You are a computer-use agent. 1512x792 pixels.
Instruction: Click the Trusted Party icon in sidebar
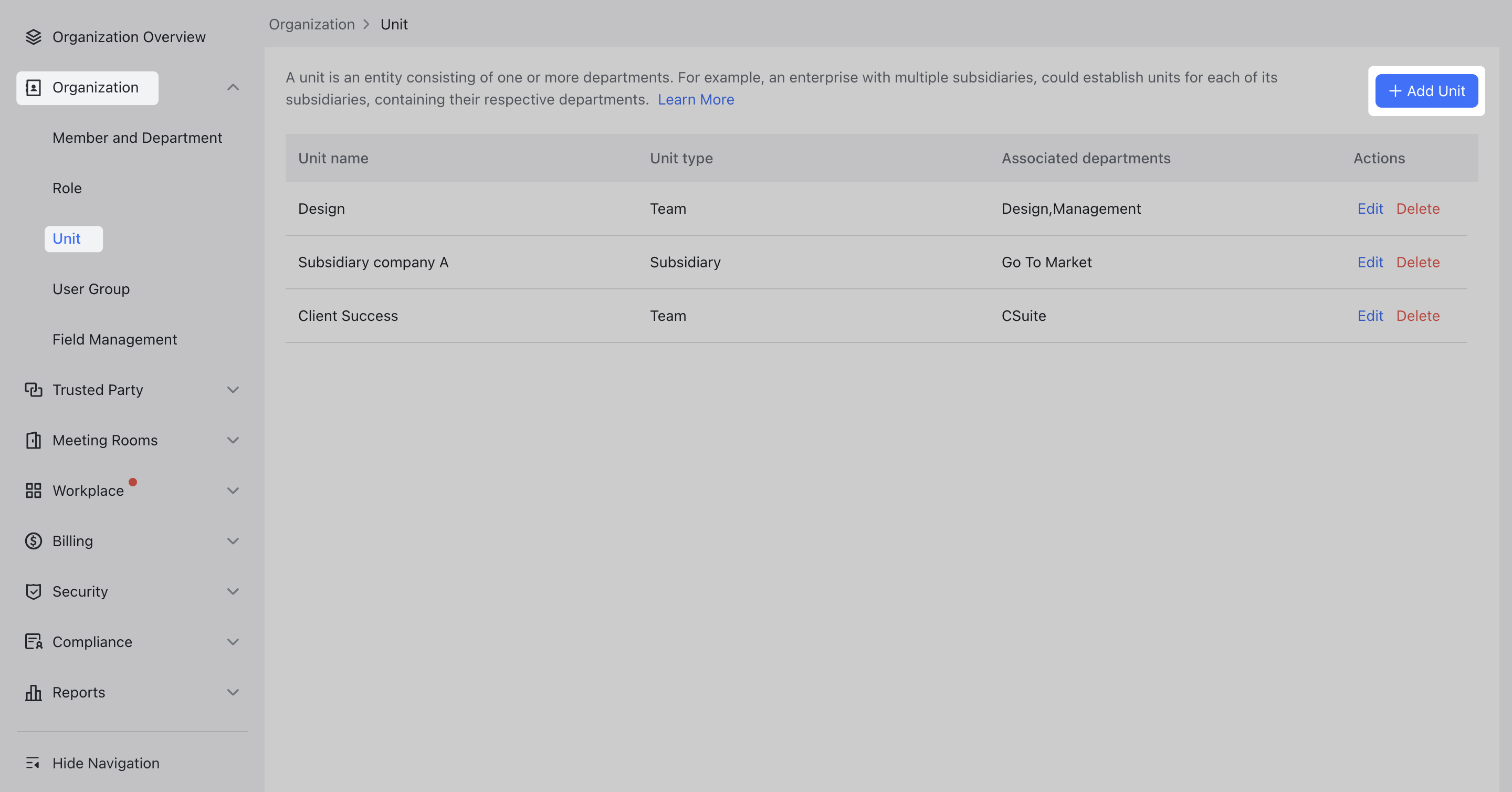[x=34, y=389]
